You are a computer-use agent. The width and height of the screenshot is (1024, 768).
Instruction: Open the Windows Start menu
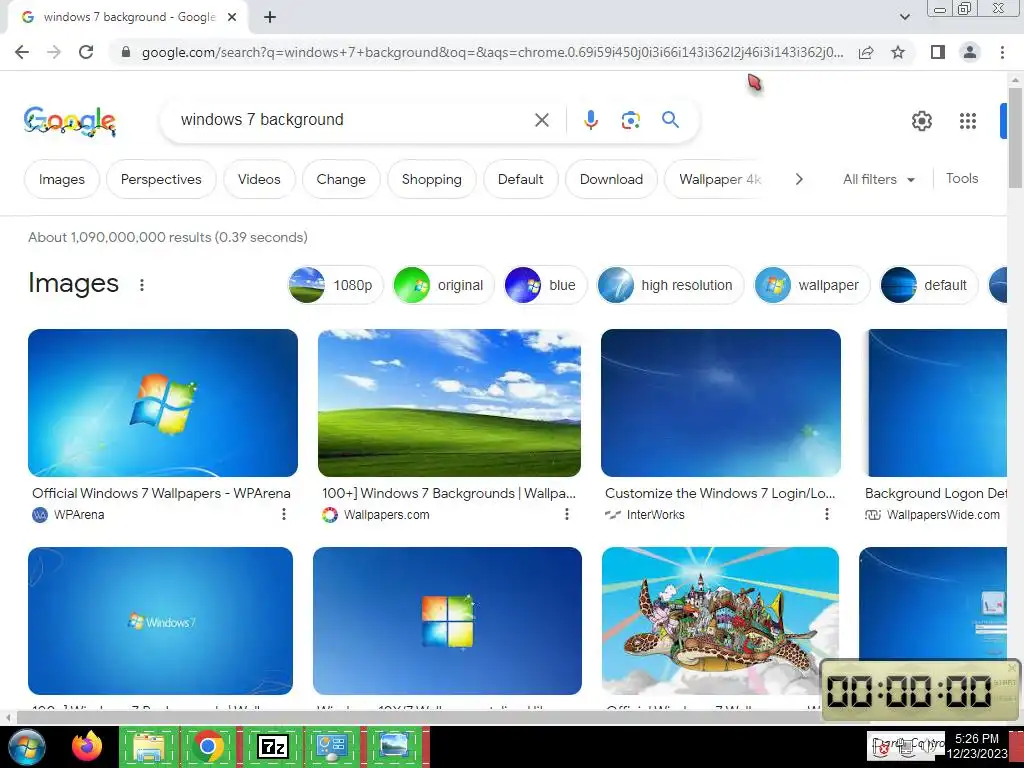point(27,747)
